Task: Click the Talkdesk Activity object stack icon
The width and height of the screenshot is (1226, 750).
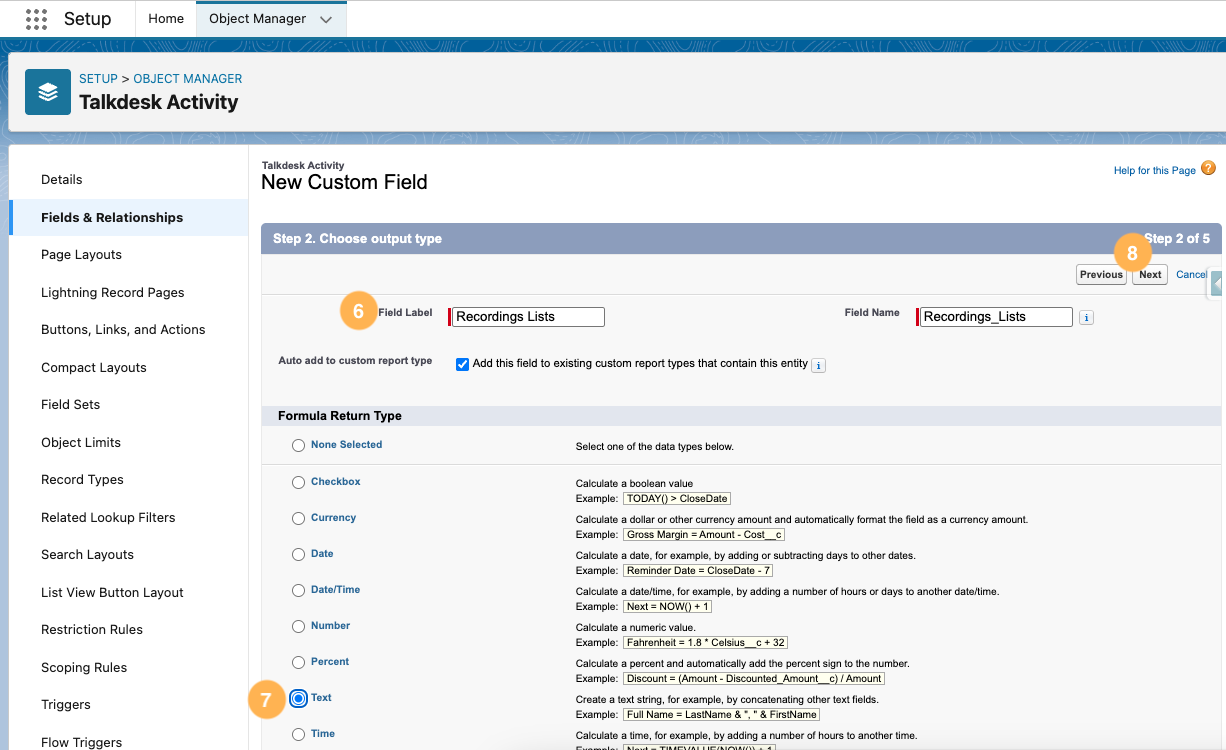Action: coord(48,92)
